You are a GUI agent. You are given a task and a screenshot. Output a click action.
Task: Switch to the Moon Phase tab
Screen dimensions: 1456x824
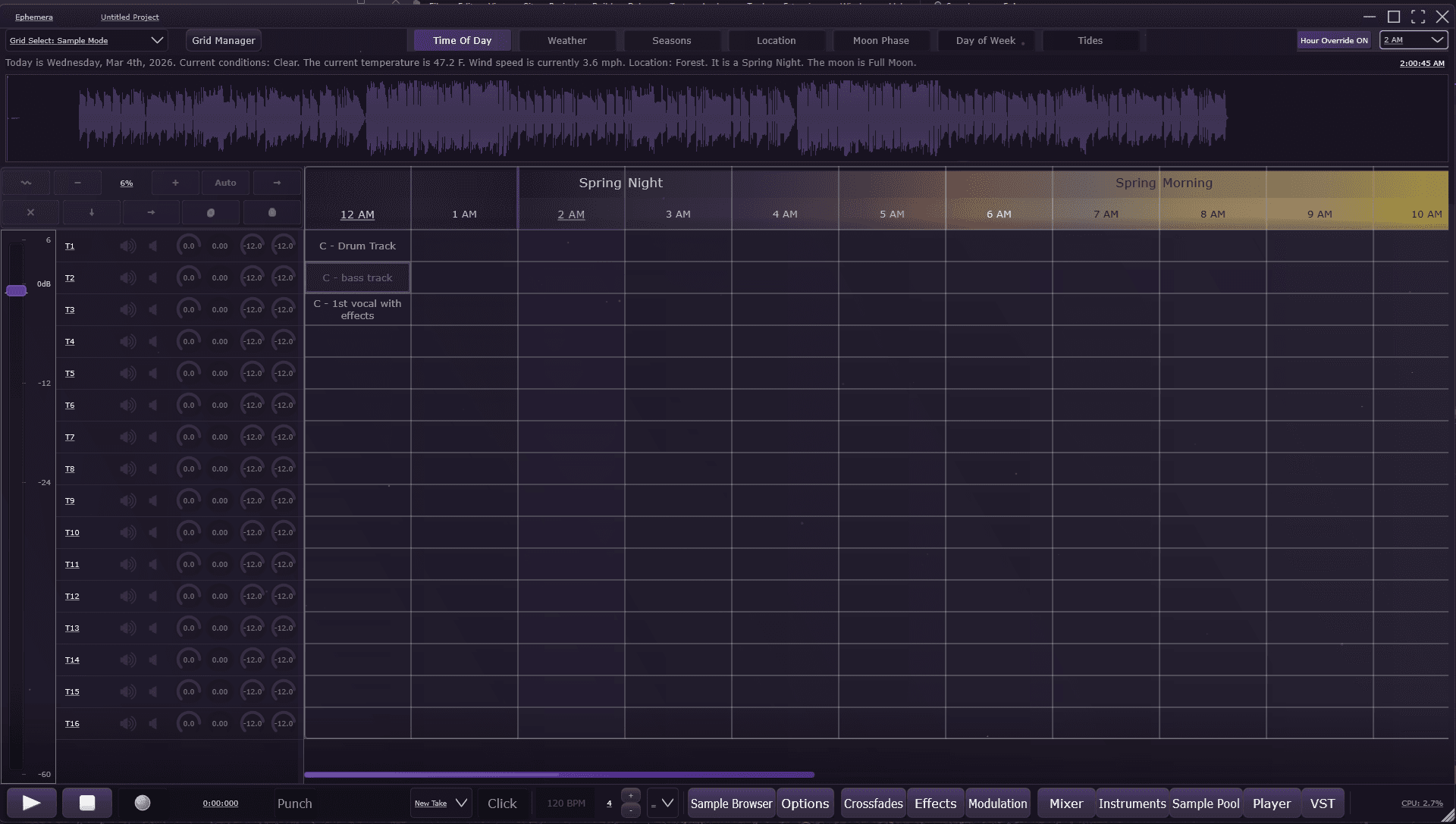(x=880, y=41)
